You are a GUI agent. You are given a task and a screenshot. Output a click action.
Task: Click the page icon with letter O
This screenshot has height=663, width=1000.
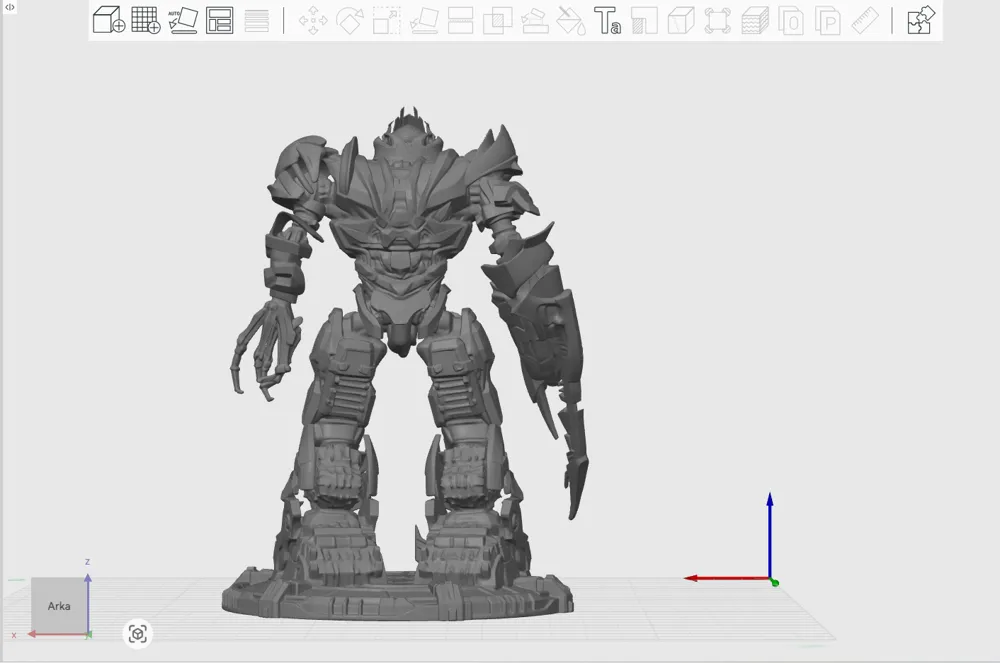pos(791,20)
